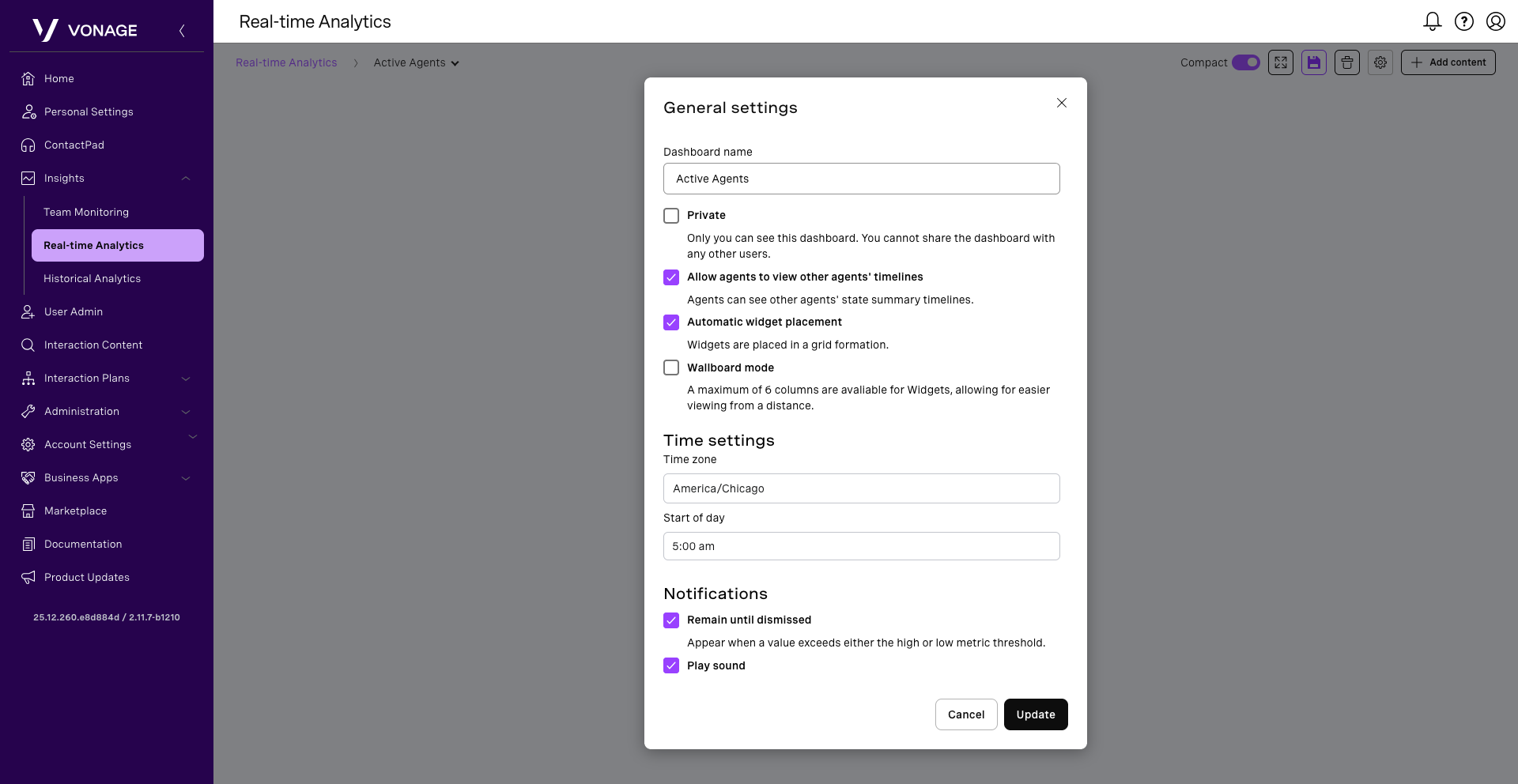Click the save dashboard icon
The image size is (1518, 784).
[1314, 62]
